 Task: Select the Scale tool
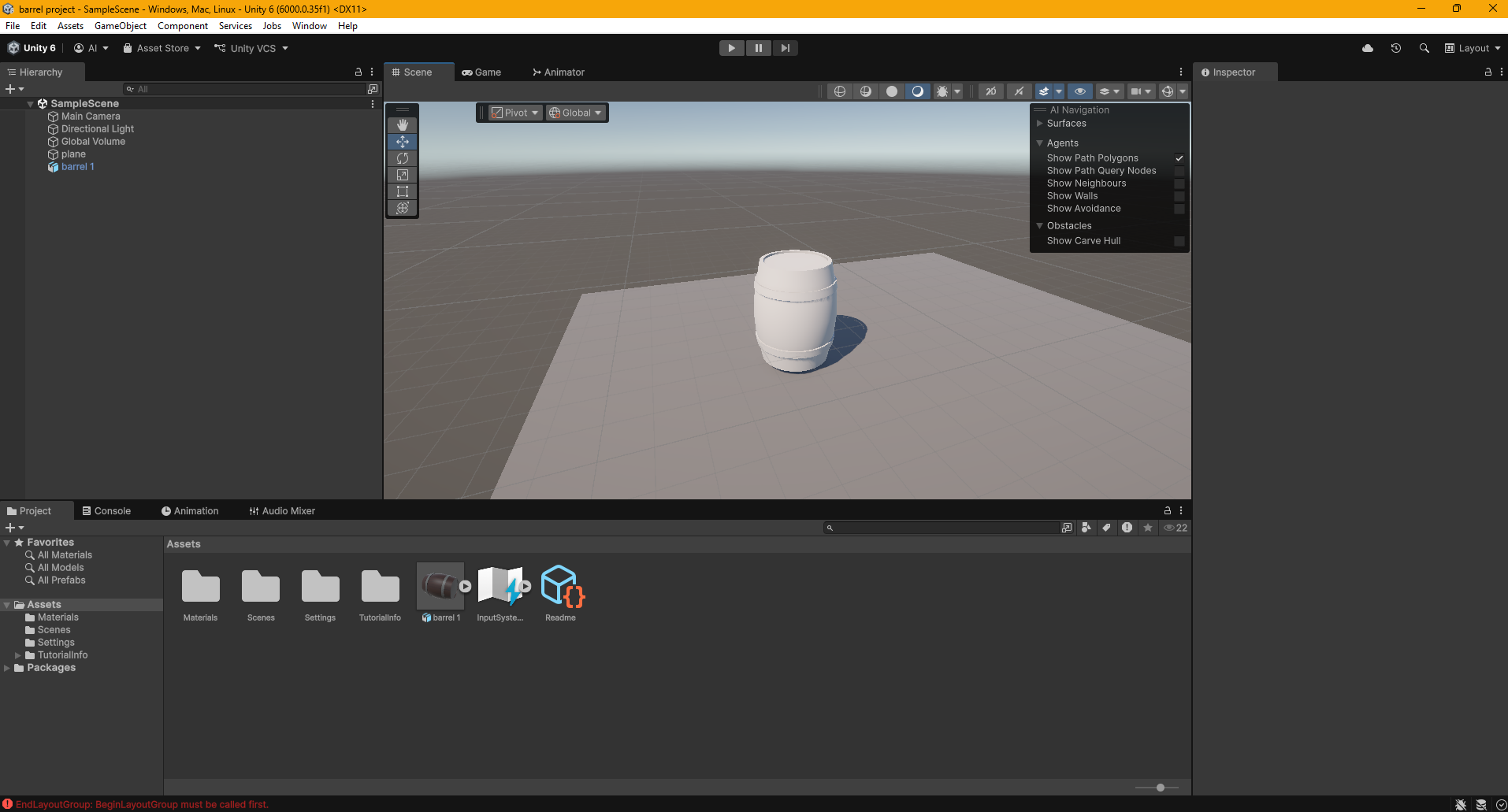click(403, 175)
